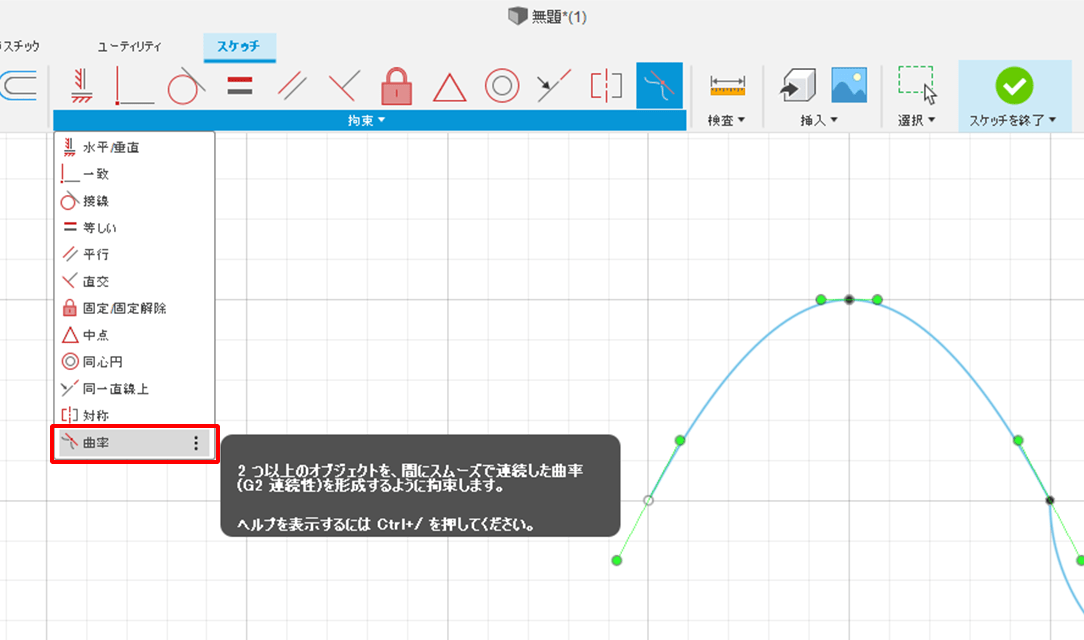Select the Parallel constraint toolbar icon
Image resolution: width=1084 pixels, height=640 pixels.
click(x=292, y=86)
